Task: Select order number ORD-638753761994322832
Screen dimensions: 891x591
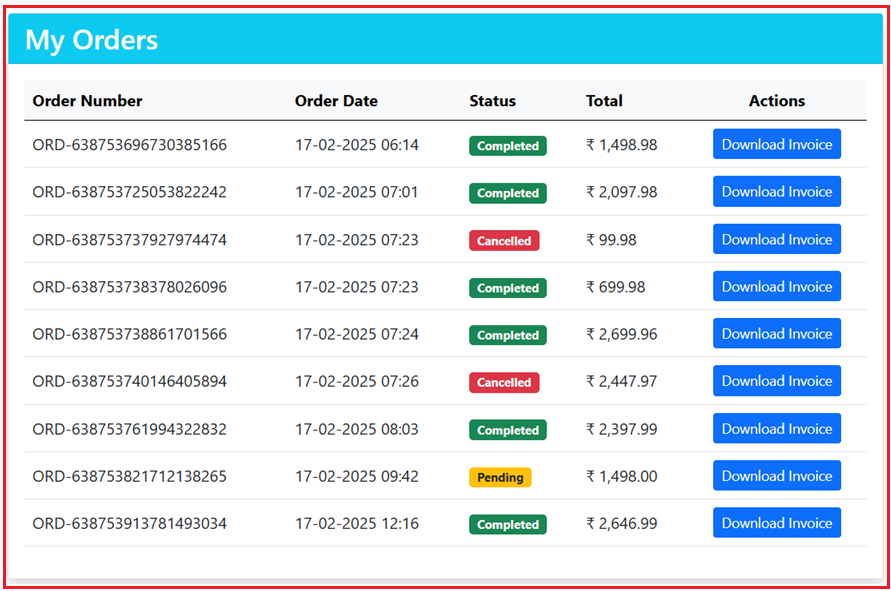Action: 130,429
